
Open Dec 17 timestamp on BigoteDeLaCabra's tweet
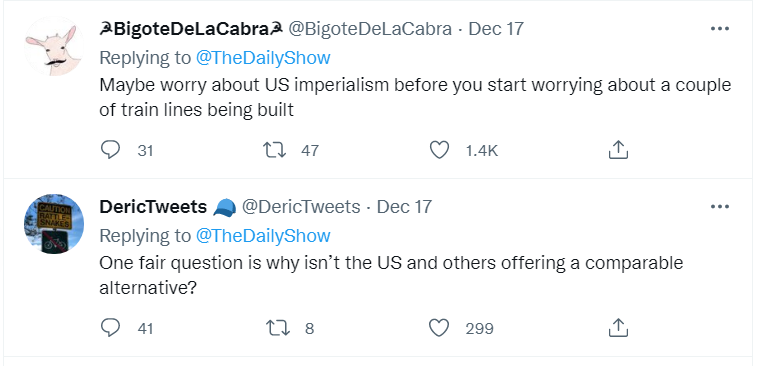click(x=496, y=29)
